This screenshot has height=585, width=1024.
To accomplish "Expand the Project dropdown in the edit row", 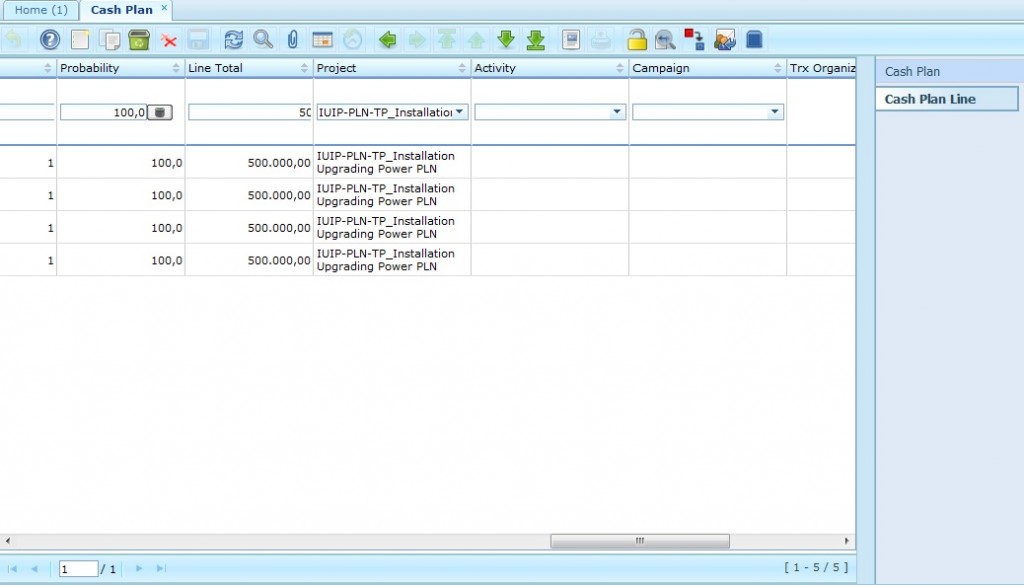I will [x=460, y=112].
